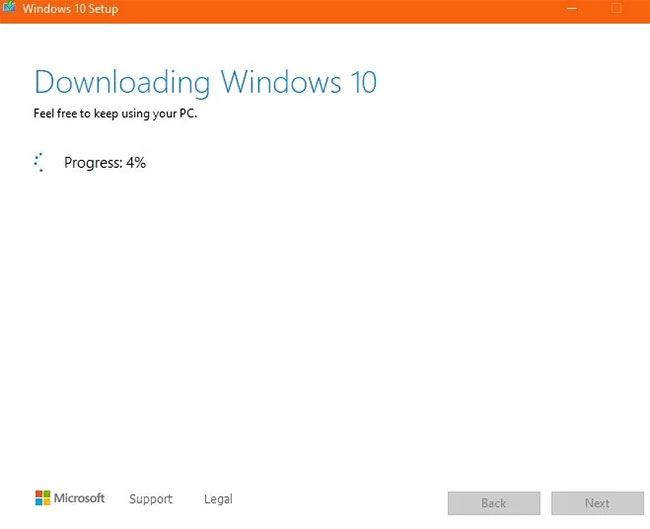Minimize the Windows 10 Setup window
Image resolution: width=650 pixels, height=529 pixels.
[x=572, y=9]
